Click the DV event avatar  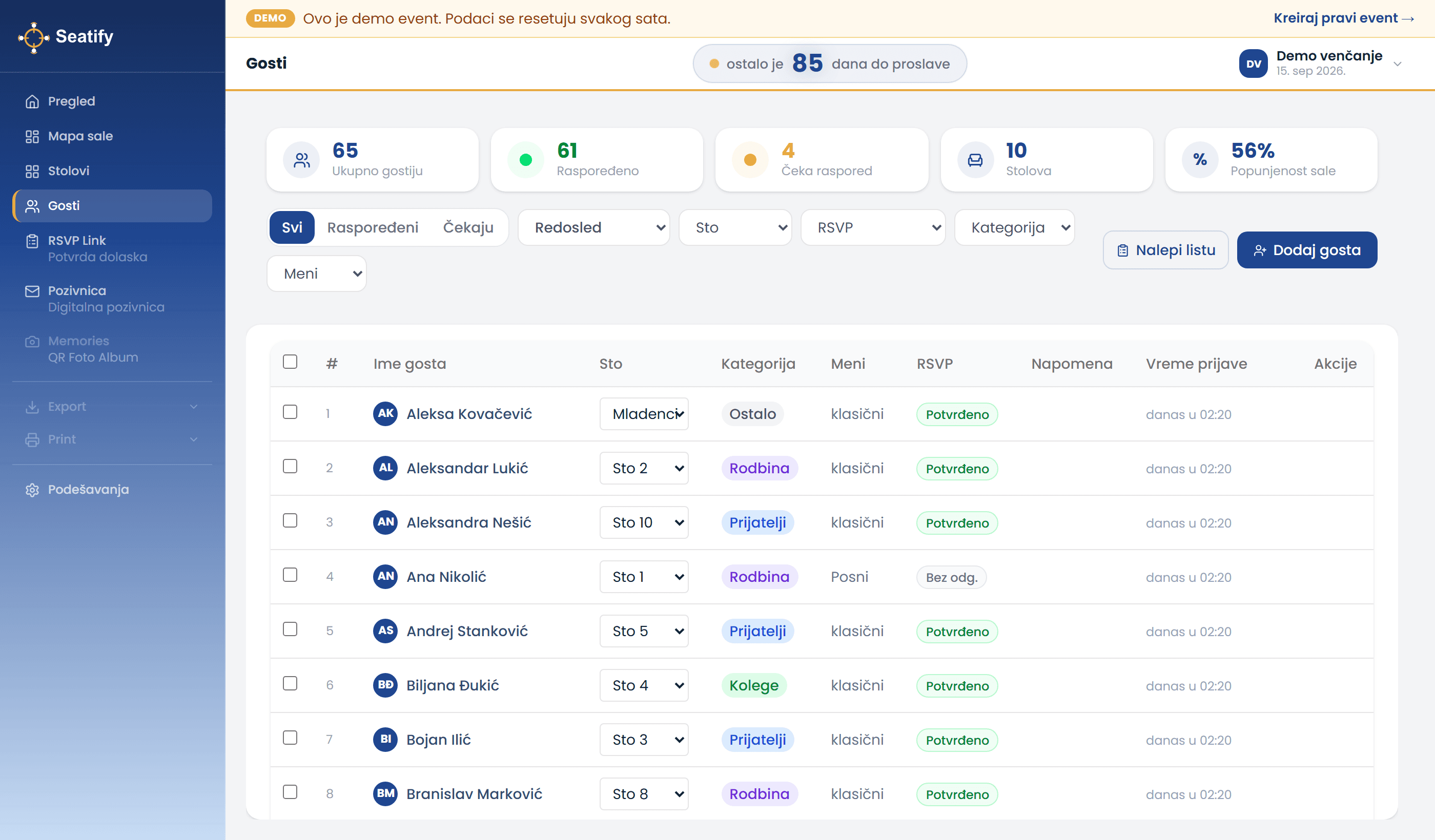pyautogui.click(x=1253, y=64)
